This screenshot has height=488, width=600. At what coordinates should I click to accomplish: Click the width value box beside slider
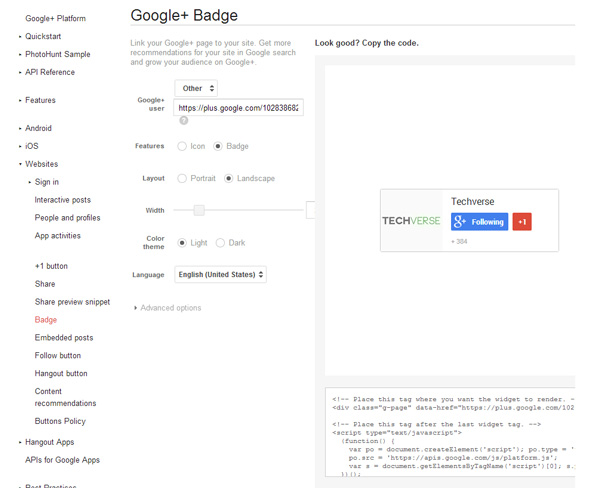[x=311, y=210]
